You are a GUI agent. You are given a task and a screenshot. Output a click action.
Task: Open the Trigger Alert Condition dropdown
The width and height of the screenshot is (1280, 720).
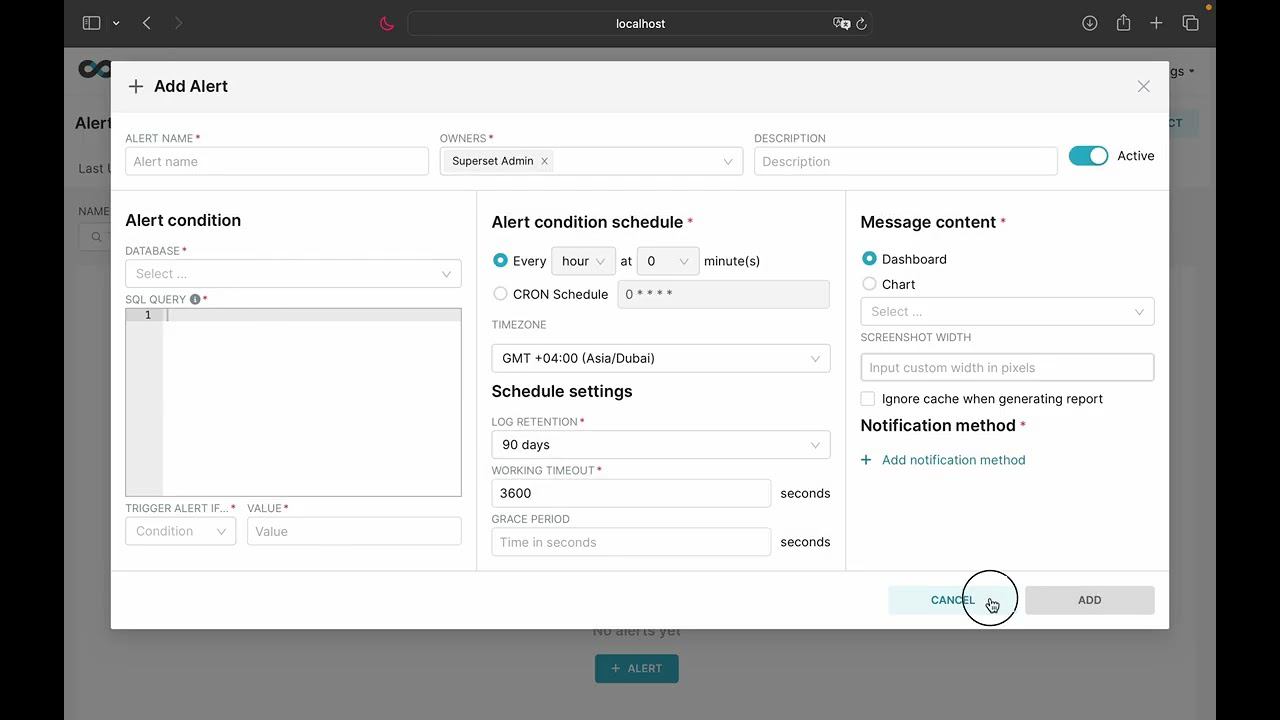point(180,531)
